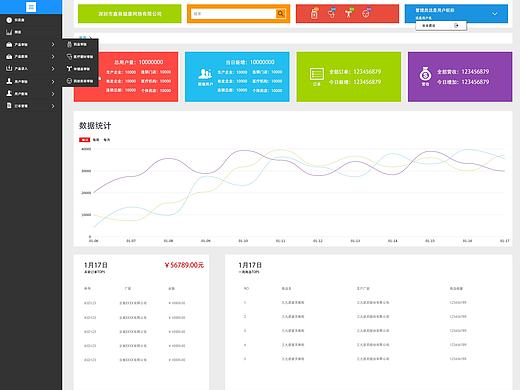Click 1月17日 heading in the left table panel
Viewport: 520px width, 390px height.
pos(96,265)
